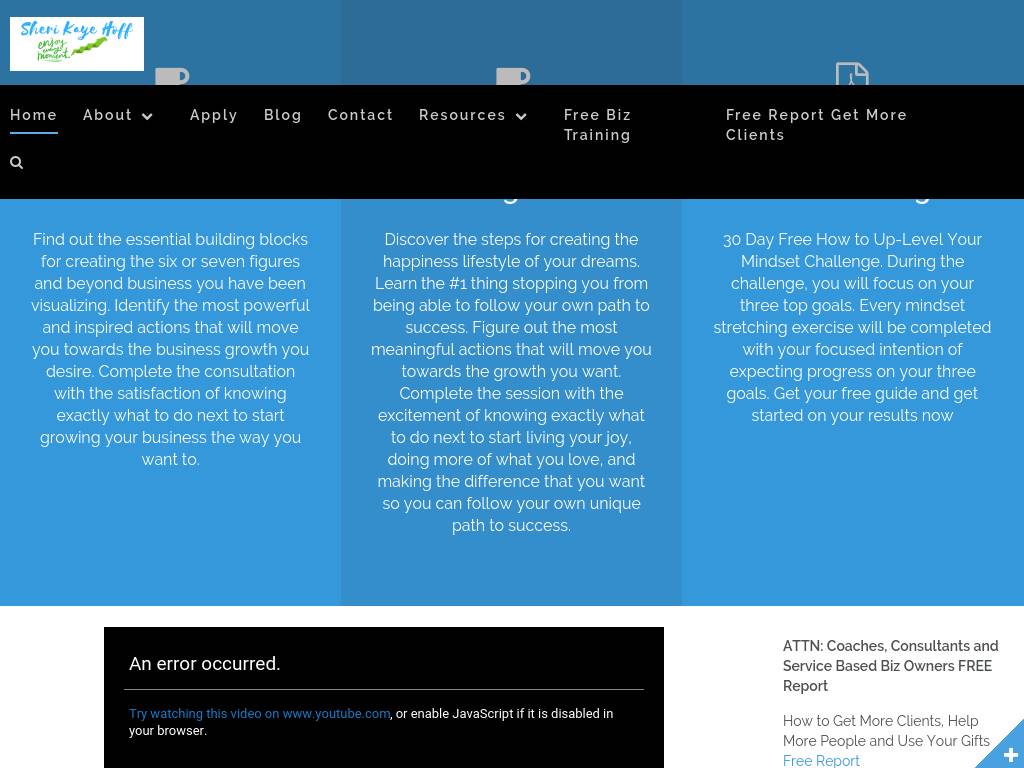Viewport: 1024px width, 768px height.
Task: Click the Sheri Kaye Hoff logo
Action: [77, 44]
